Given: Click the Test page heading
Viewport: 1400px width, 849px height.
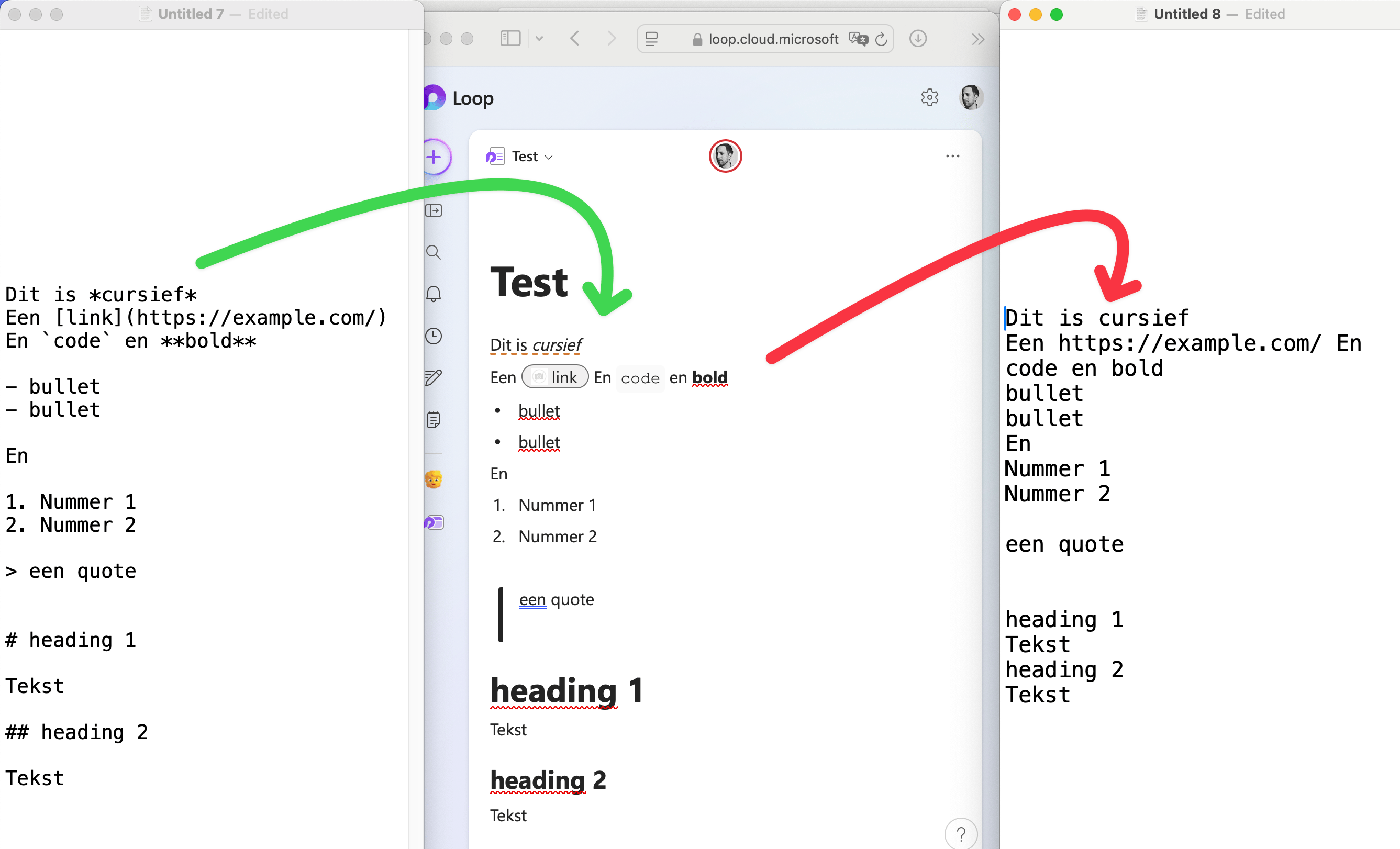Looking at the screenshot, I should 529,282.
